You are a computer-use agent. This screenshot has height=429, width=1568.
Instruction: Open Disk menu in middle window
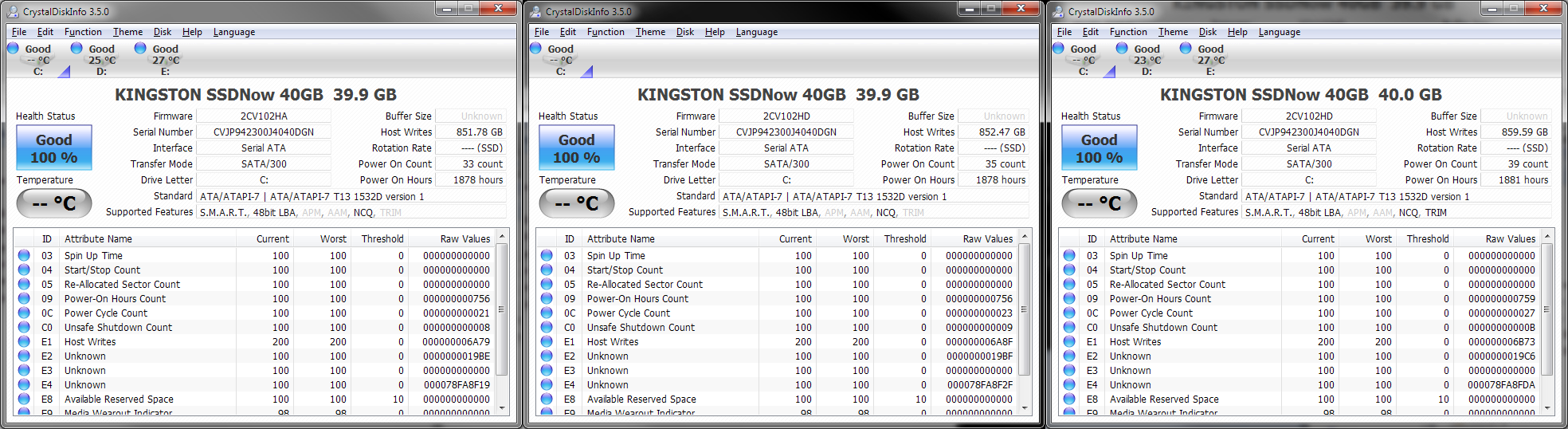click(x=685, y=32)
